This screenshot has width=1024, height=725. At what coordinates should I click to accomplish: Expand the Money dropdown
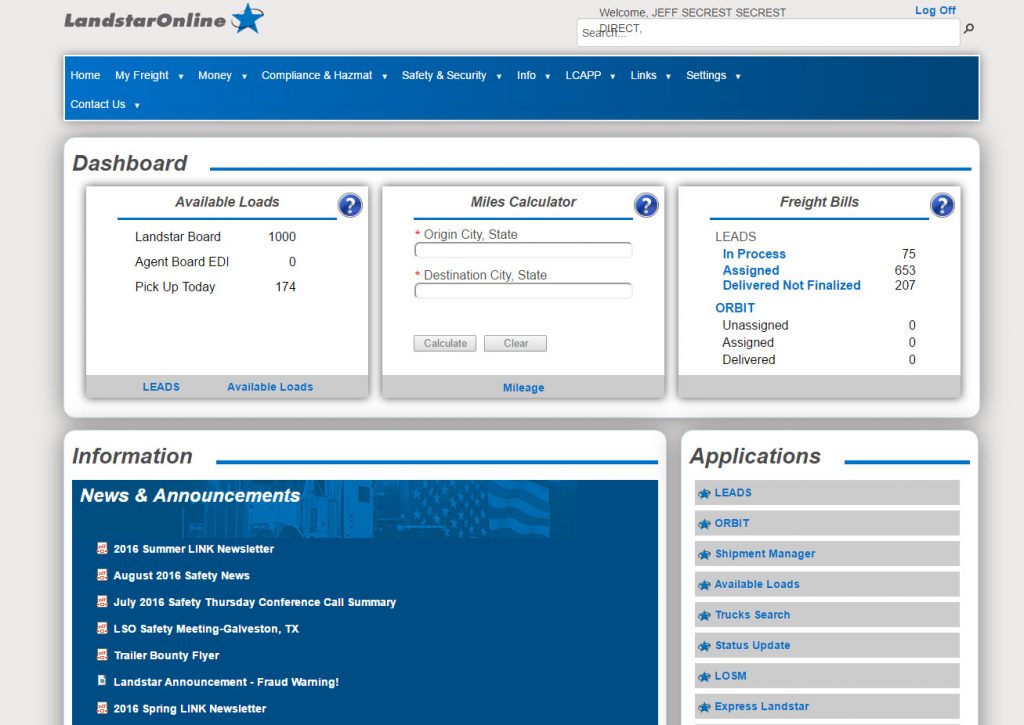click(x=216, y=75)
